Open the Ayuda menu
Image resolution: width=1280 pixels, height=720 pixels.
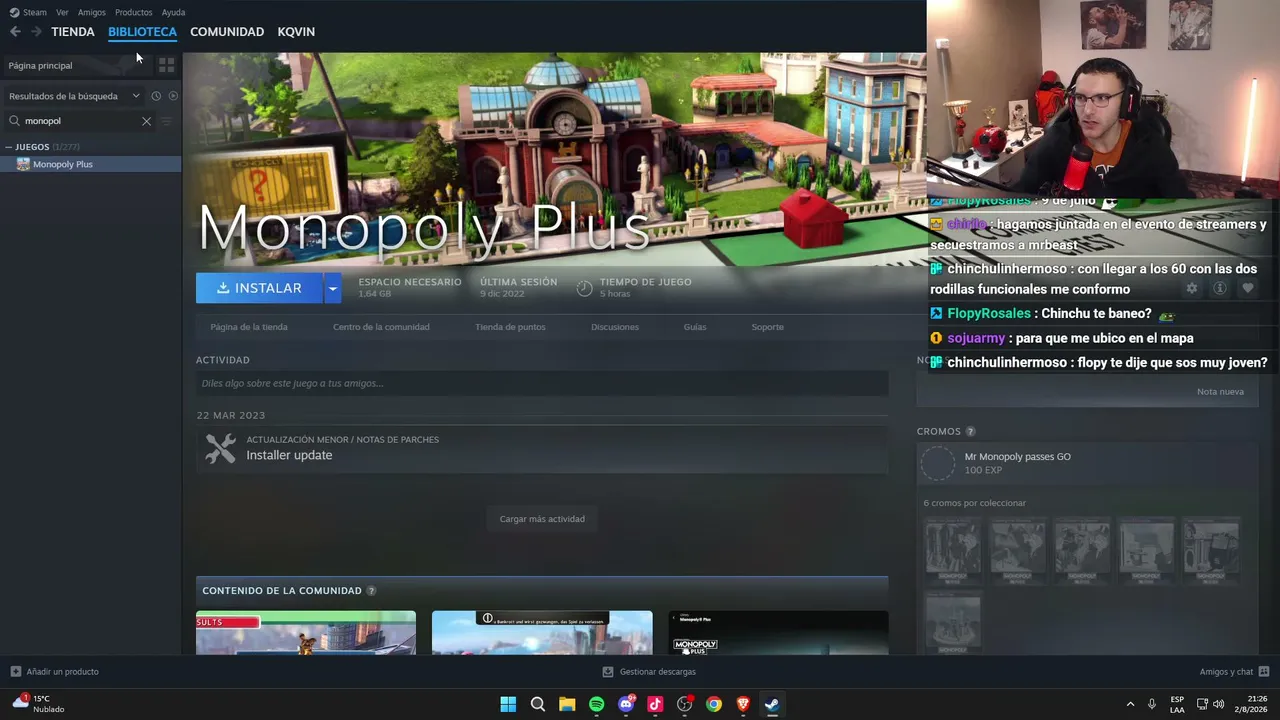coord(173,12)
